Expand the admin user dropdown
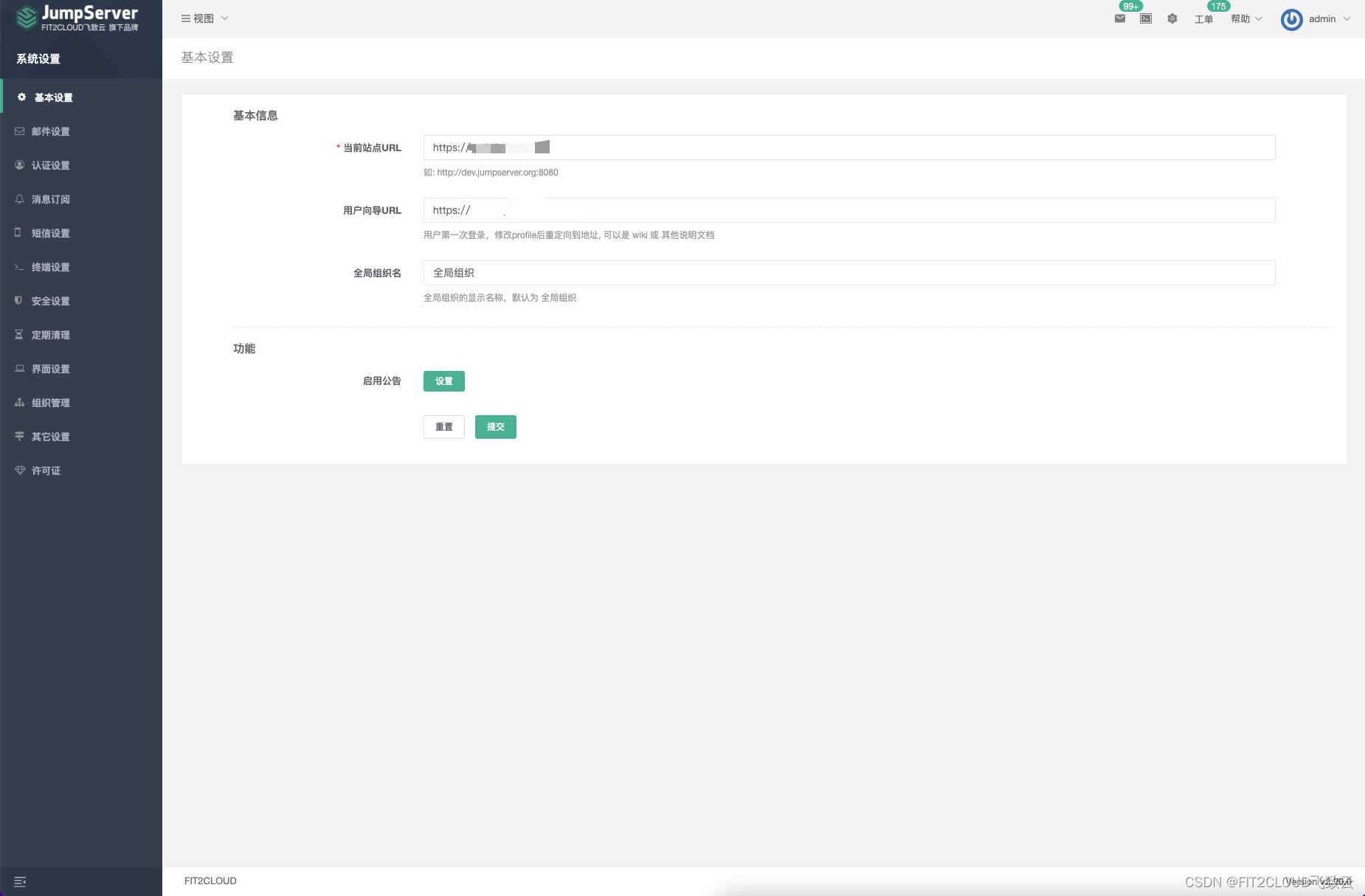Image resolution: width=1365 pixels, height=896 pixels. coord(1330,19)
